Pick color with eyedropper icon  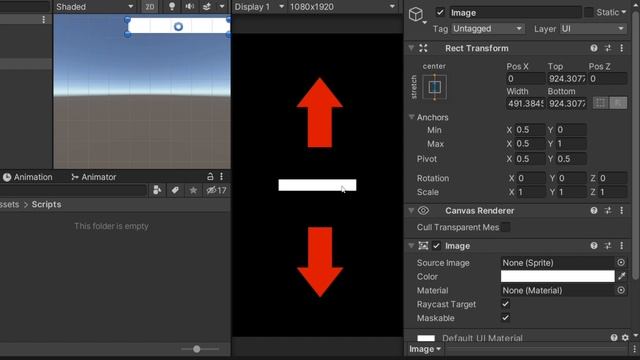coord(622,276)
